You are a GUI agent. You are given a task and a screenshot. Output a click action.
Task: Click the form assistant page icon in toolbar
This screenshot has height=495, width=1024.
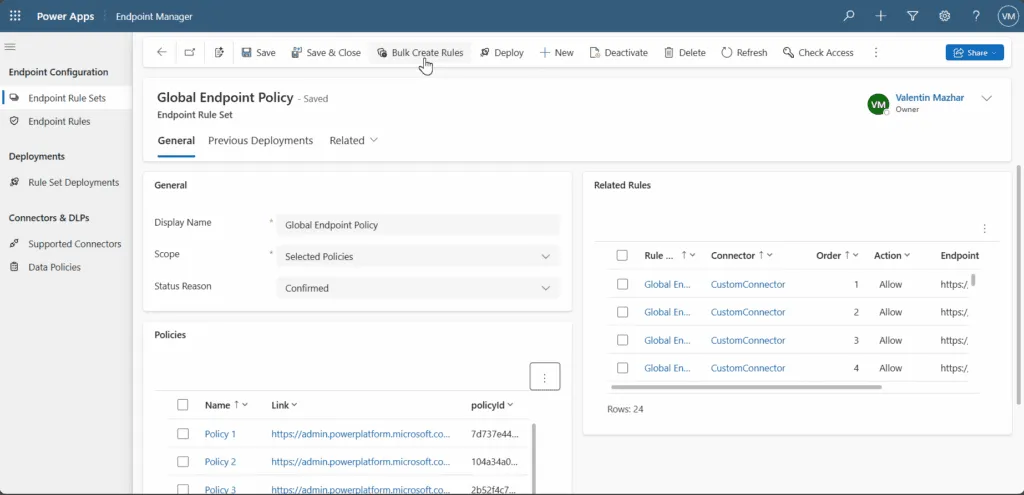click(219, 52)
